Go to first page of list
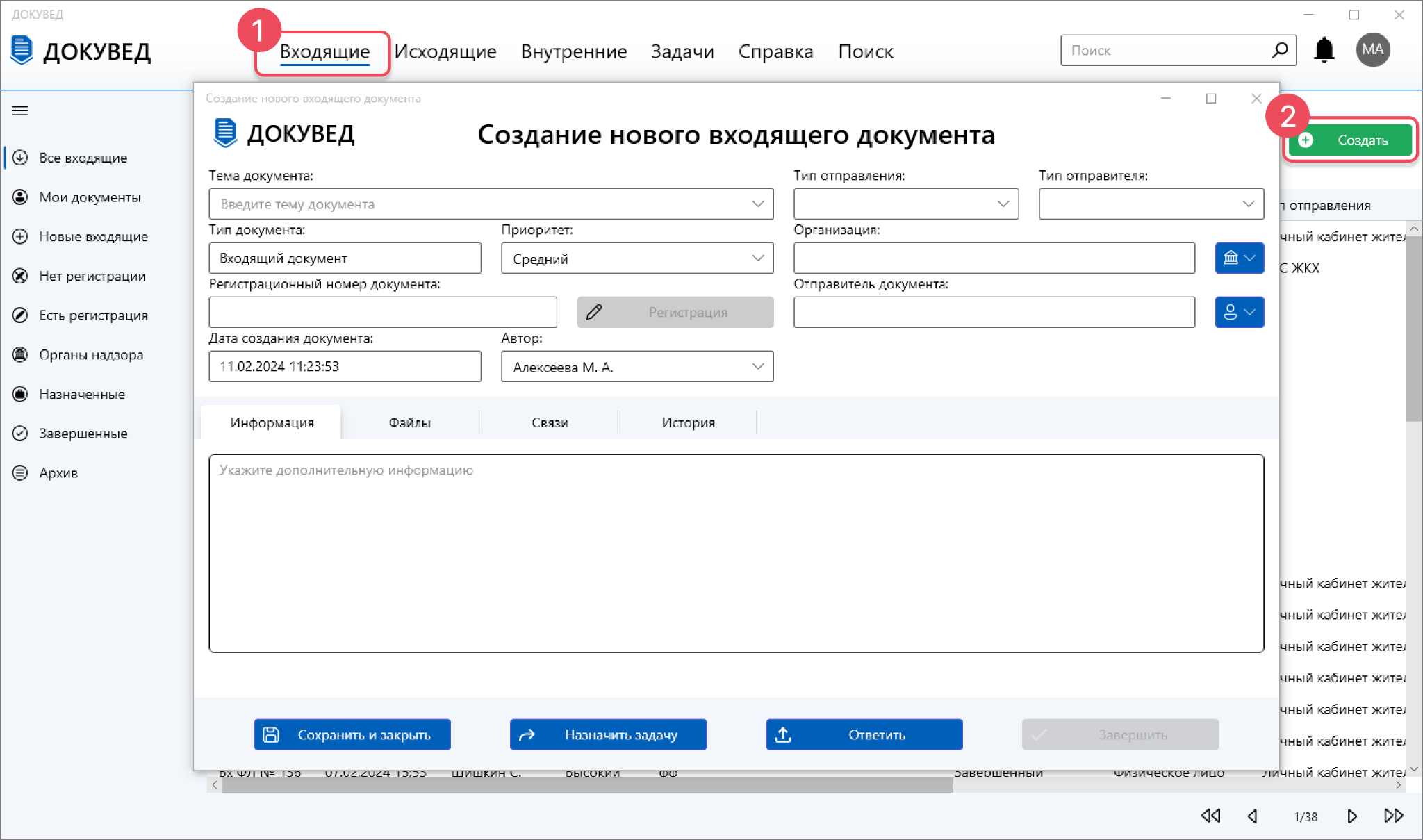The height and width of the screenshot is (840, 1423). coord(1211,816)
